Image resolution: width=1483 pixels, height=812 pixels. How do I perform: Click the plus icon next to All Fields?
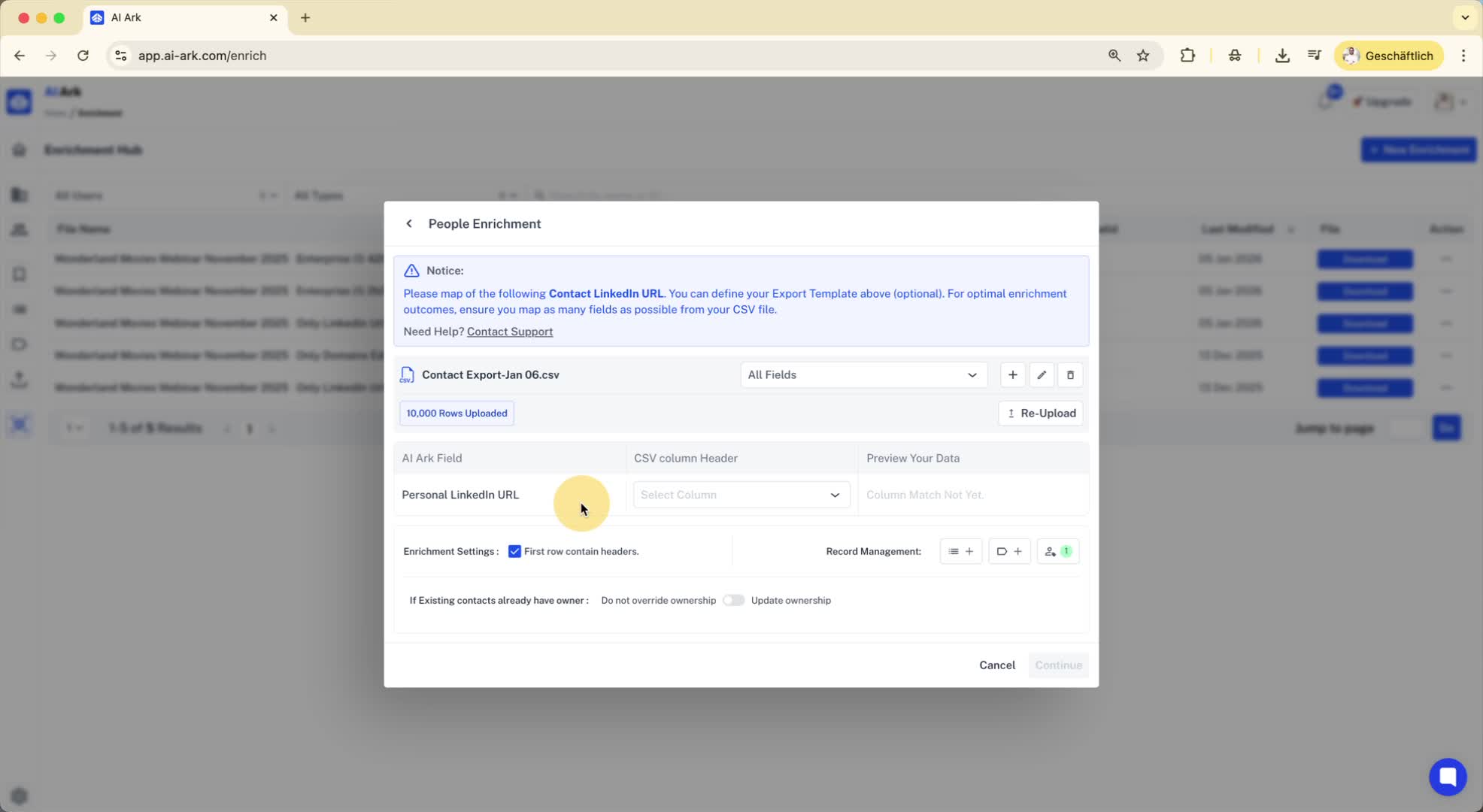(x=1012, y=375)
